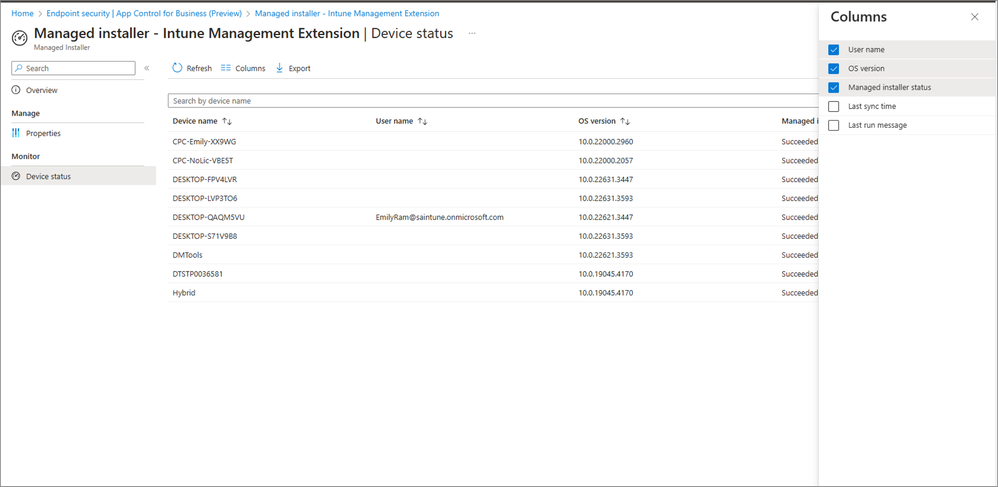Close the Columns panel with X
Screen dimensions: 998x487
[x=974, y=17]
